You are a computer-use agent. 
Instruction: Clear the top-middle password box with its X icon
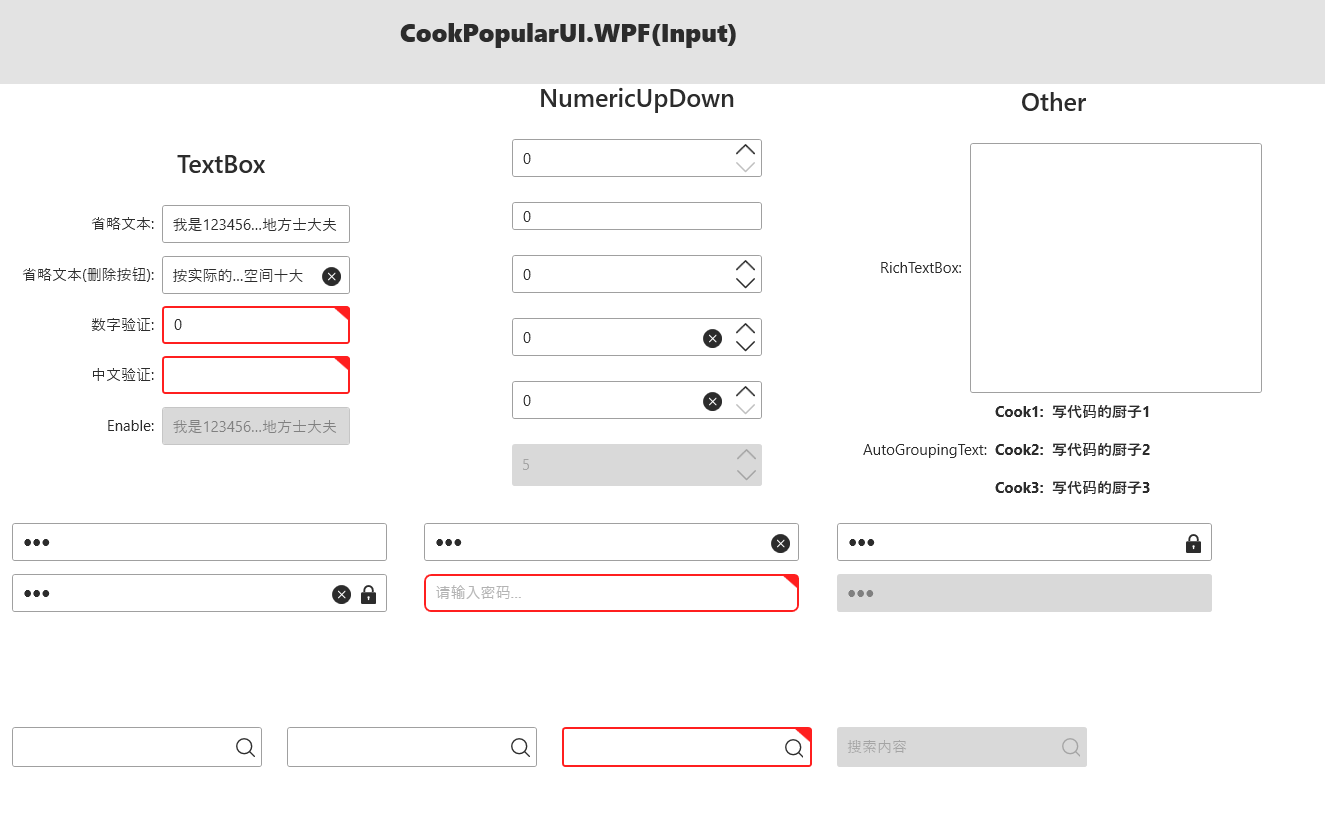[780, 543]
